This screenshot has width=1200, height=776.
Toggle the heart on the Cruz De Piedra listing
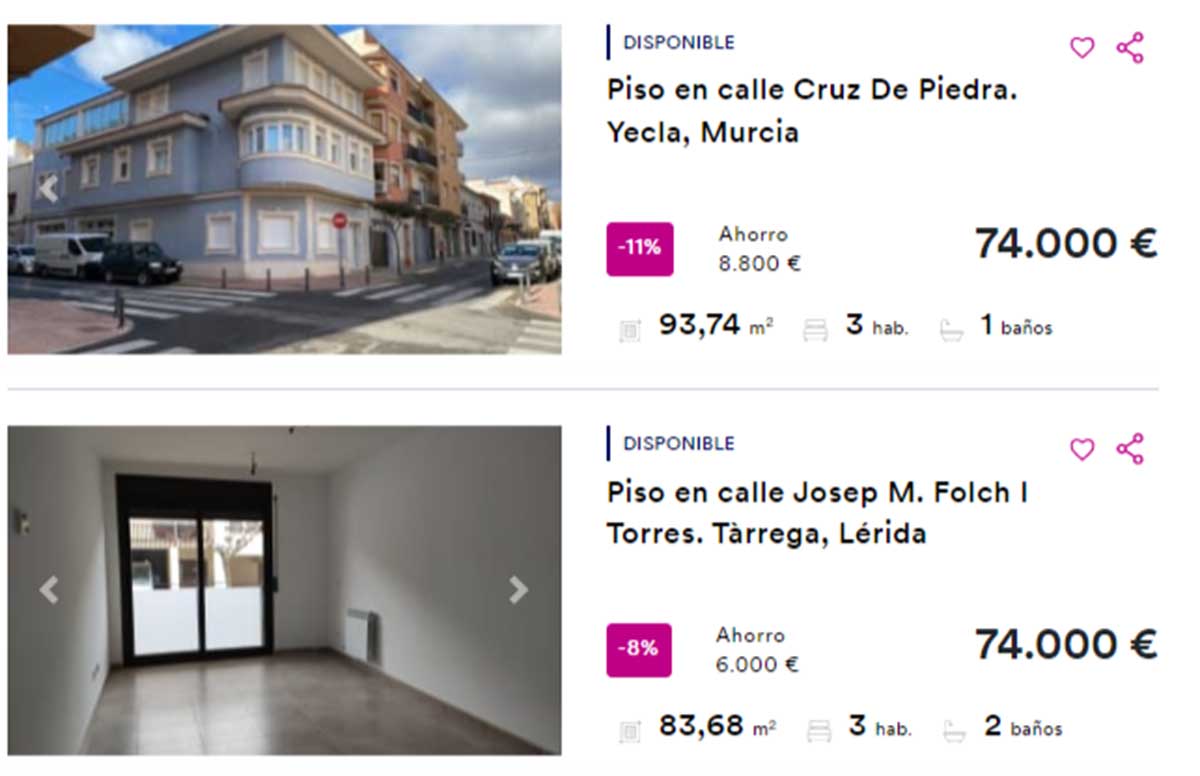1081,47
